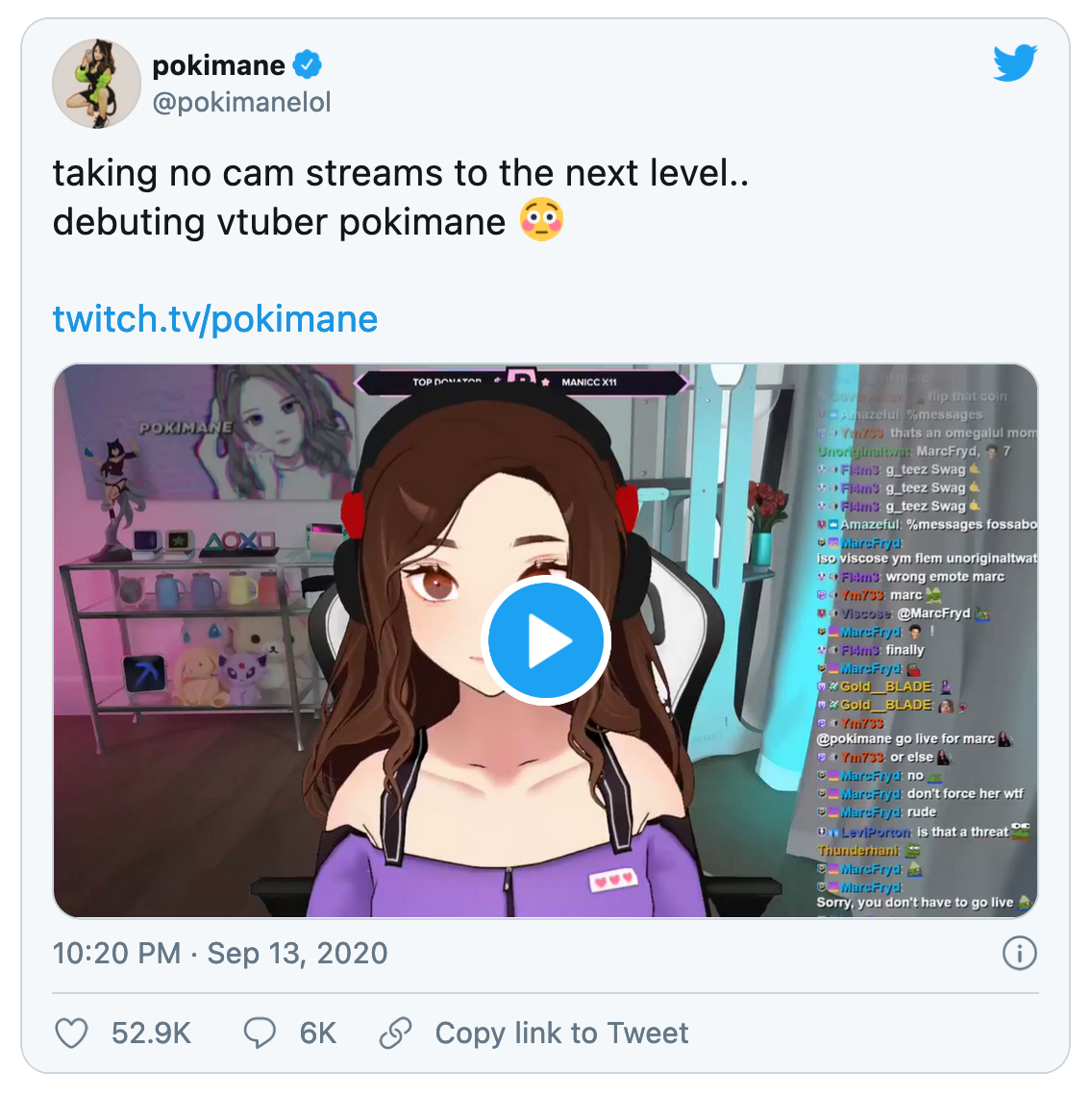Click the flushed face emoji
The height and width of the screenshot is (1096, 1092).
pos(541,221)
